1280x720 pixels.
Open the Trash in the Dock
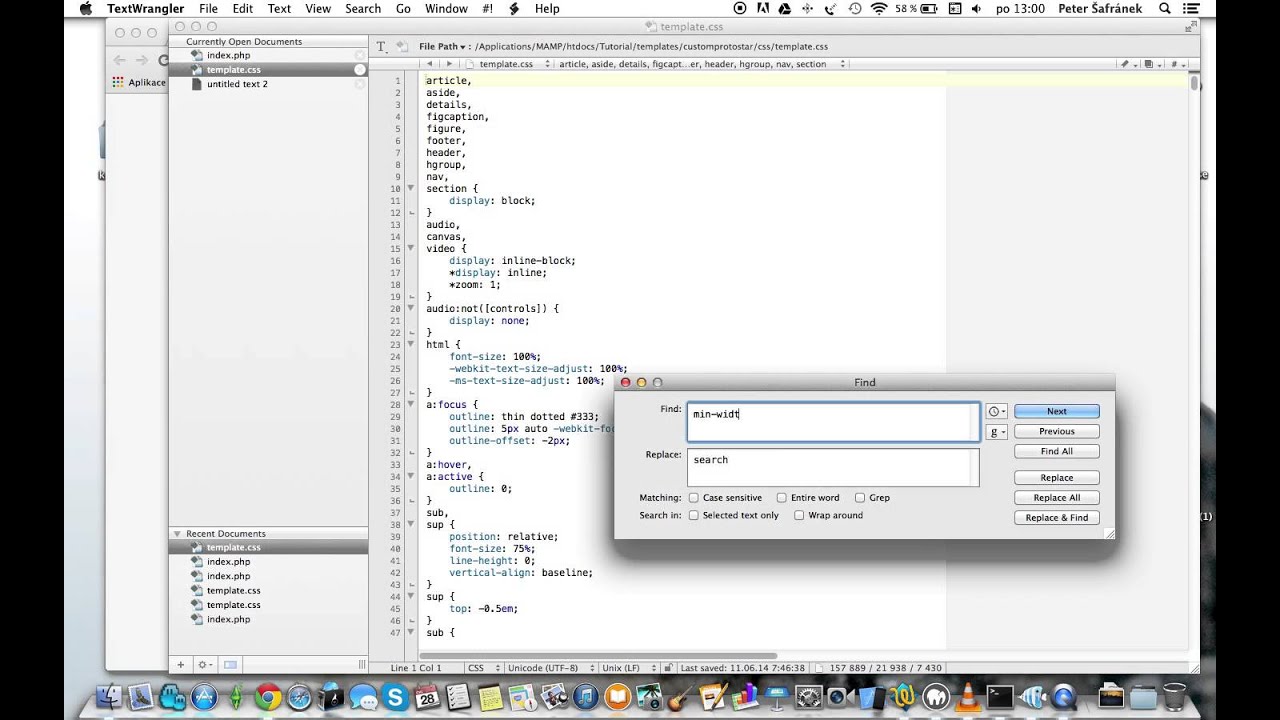[x=1175, y=697]
